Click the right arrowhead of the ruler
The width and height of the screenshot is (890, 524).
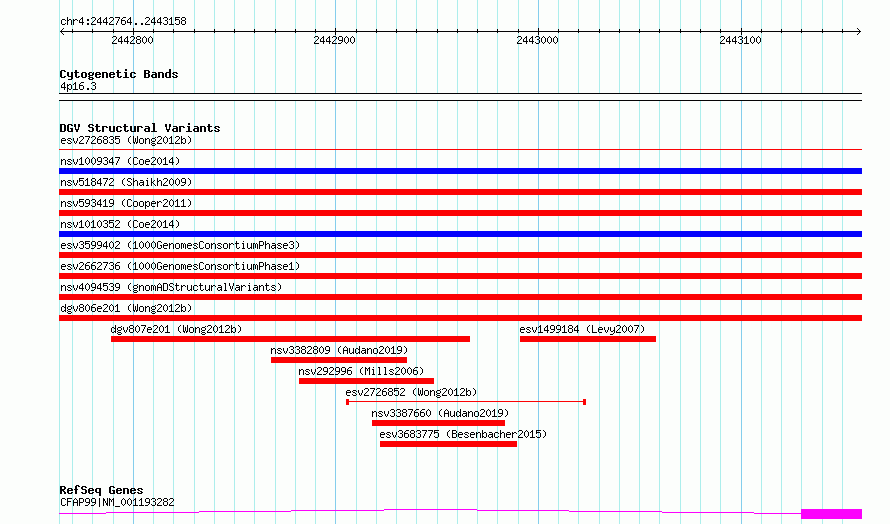point(858,32)
